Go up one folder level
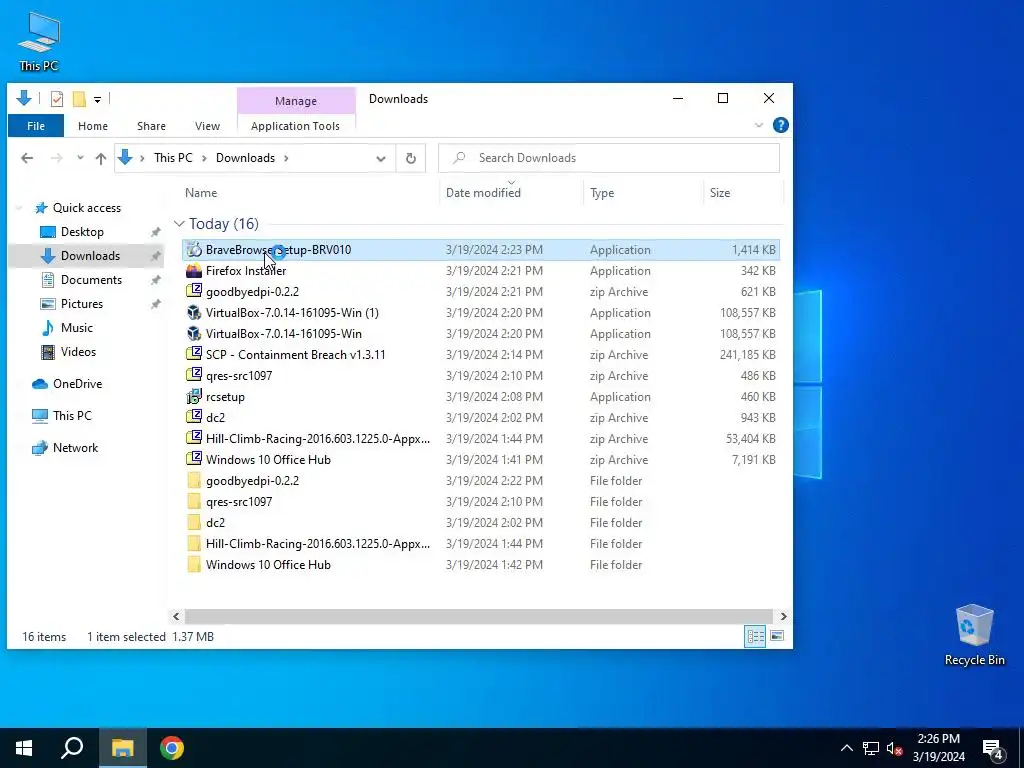The width and height of the screenshot is (1024, 768). pos(101,158)
